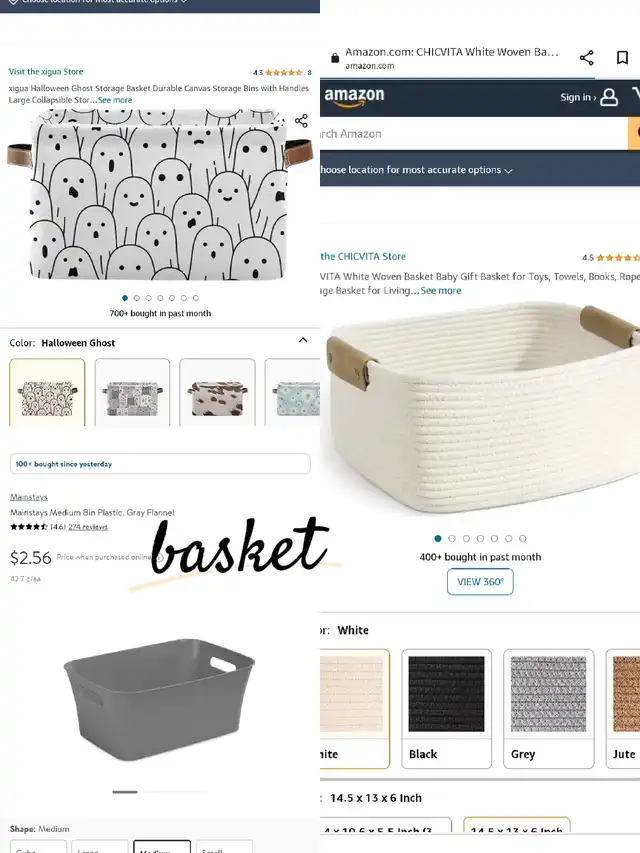Share the ghost basket via share icon
The image size is (640, 853).
click(301, 120)
